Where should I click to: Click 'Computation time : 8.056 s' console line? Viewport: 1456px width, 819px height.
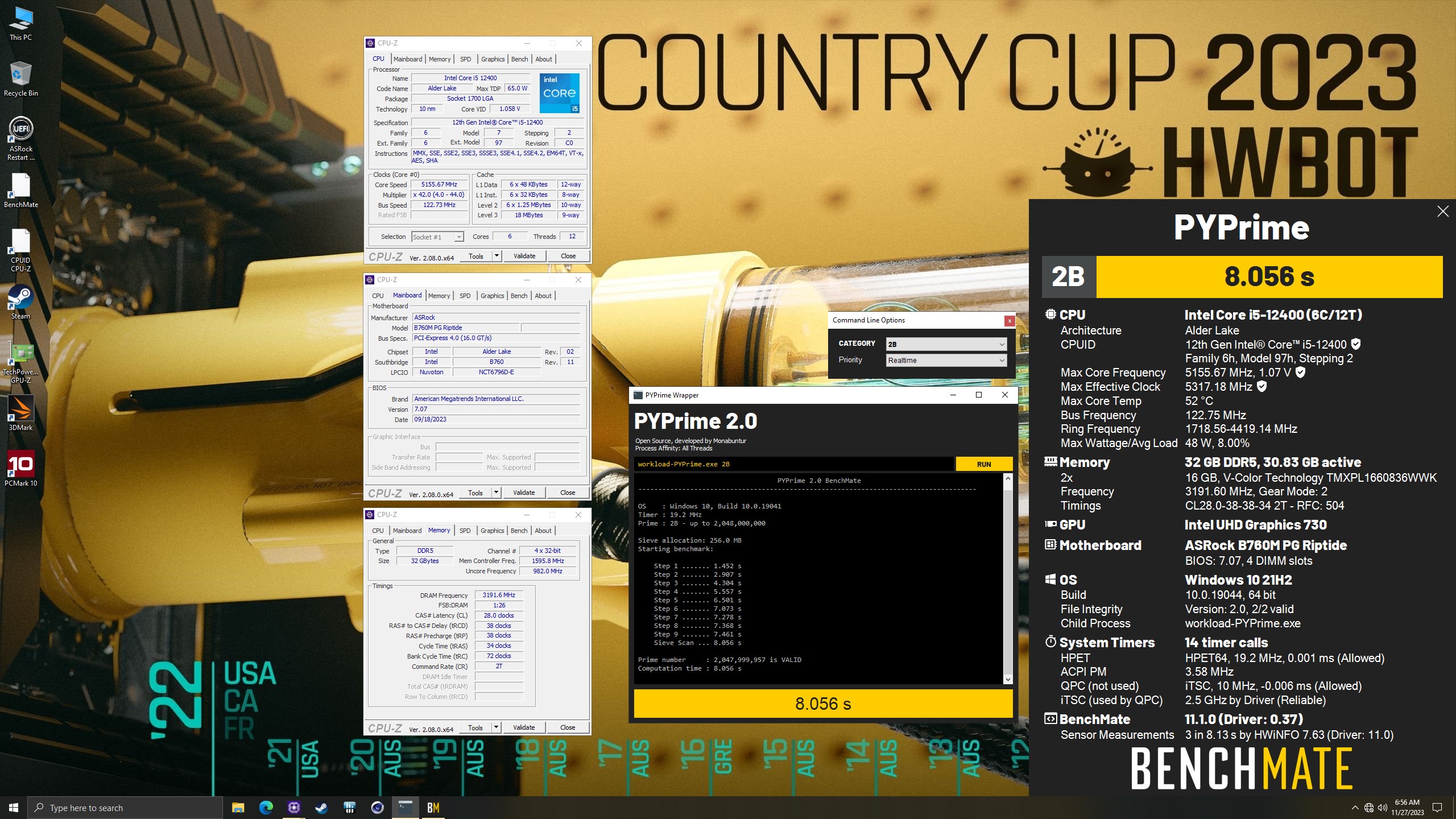(689, 668)
